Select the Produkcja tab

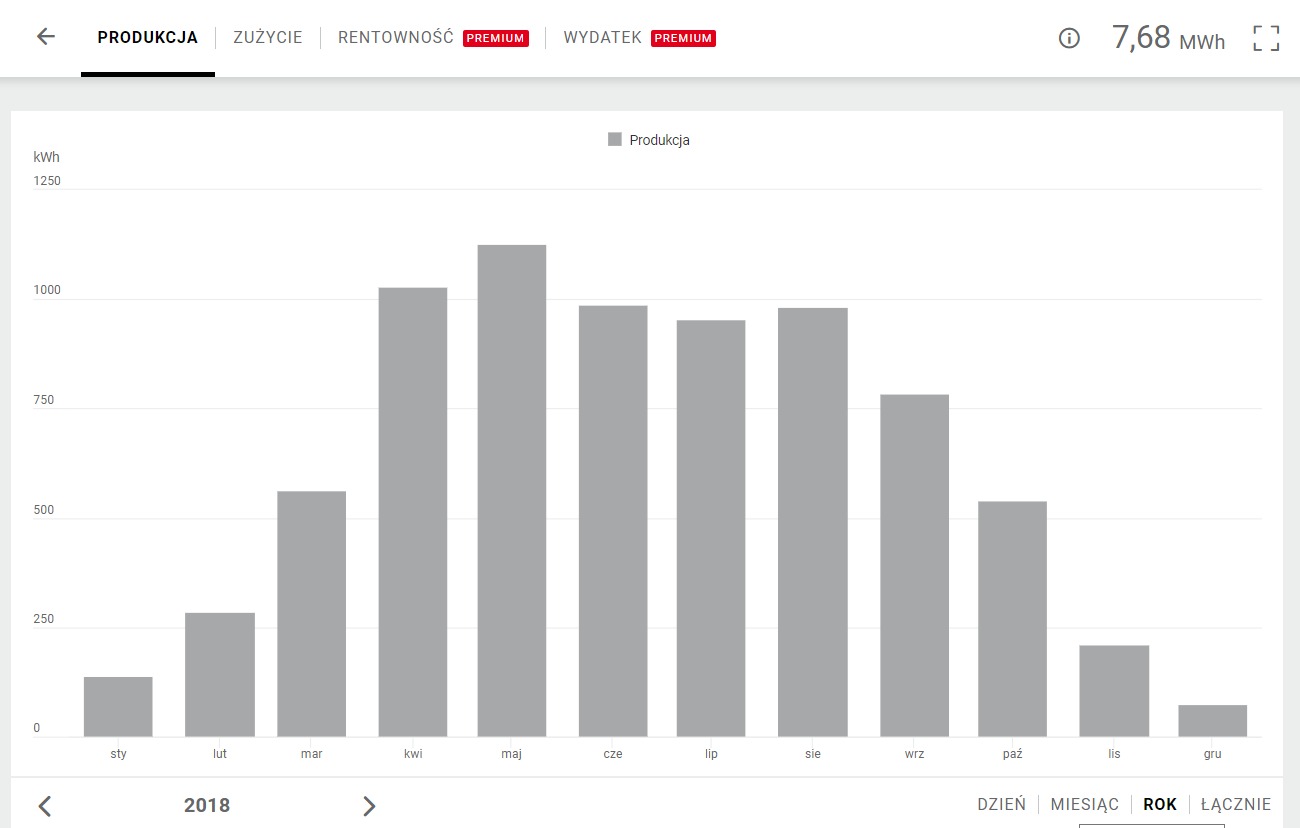click(148, 38)
